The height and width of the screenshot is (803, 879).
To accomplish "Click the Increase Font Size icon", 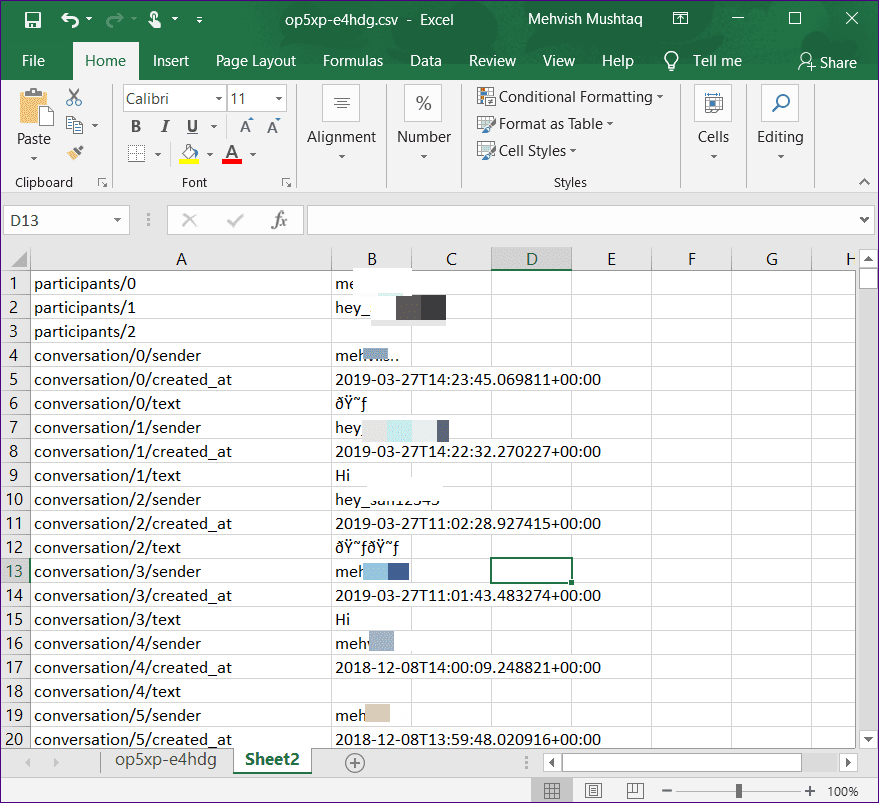I will click(246, 127).
